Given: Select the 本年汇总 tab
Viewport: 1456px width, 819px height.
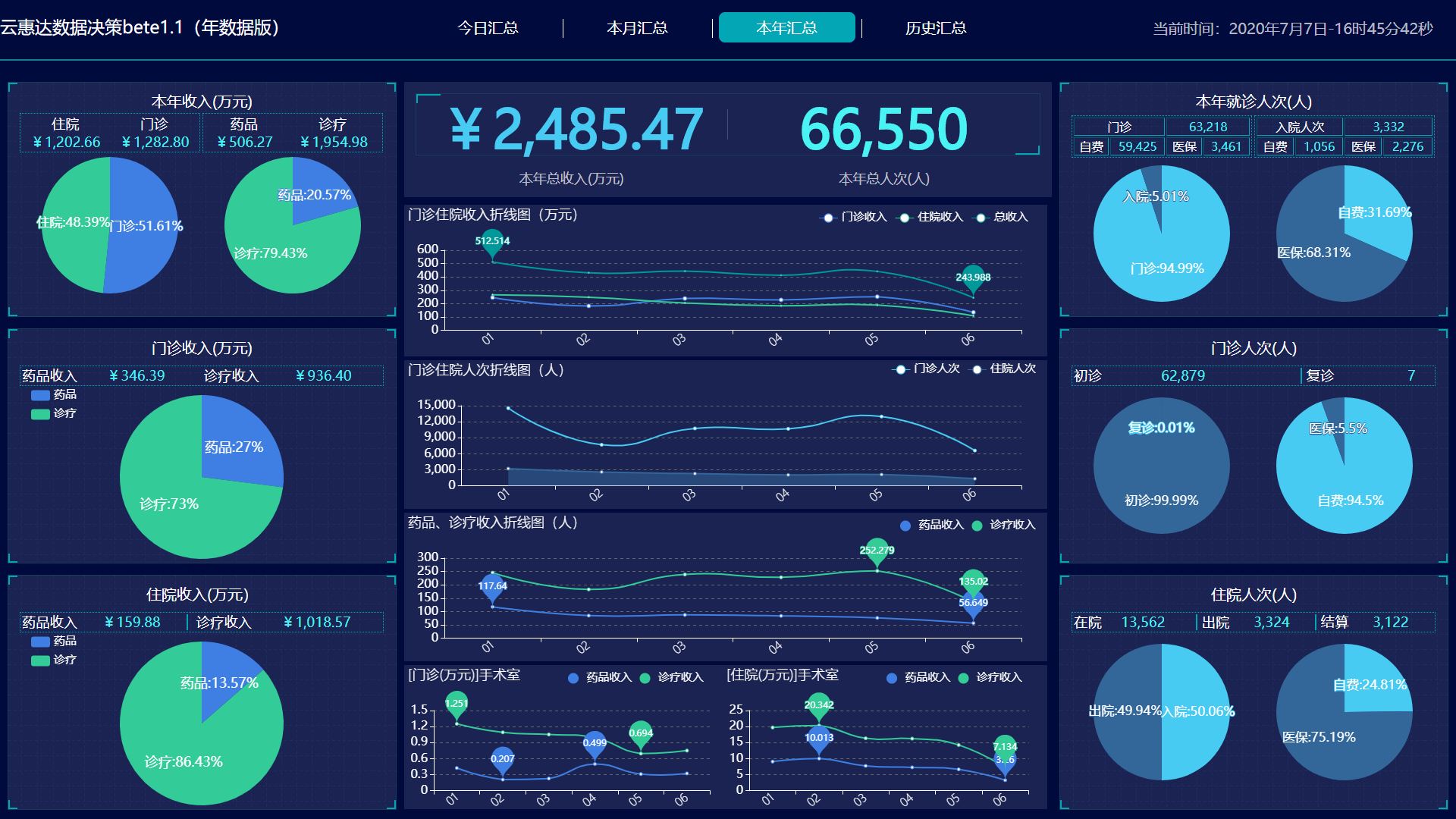Looking at the screenshot, I should pyautogui.click(x=786, y=28).
